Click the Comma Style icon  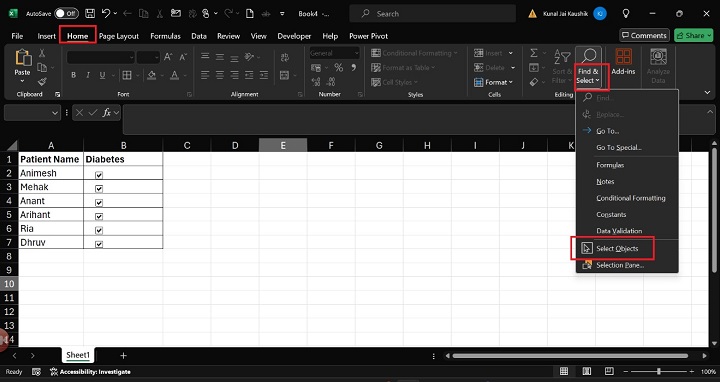(x=354, y=68)
